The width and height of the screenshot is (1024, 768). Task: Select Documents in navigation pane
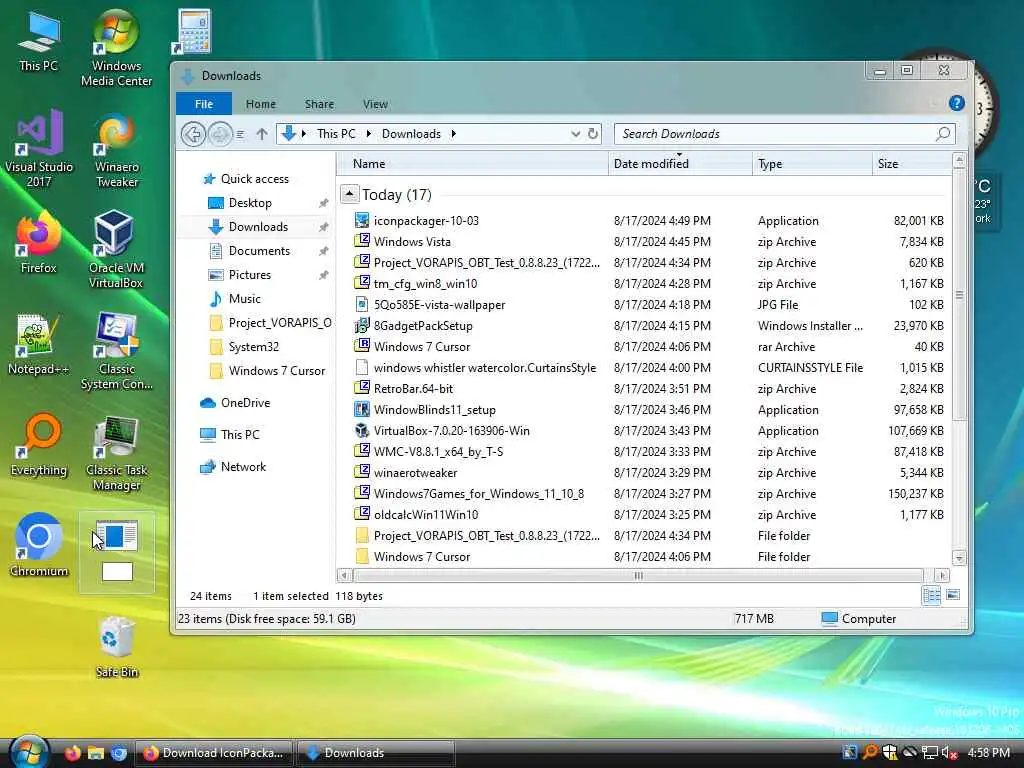(x=251, y=251)
